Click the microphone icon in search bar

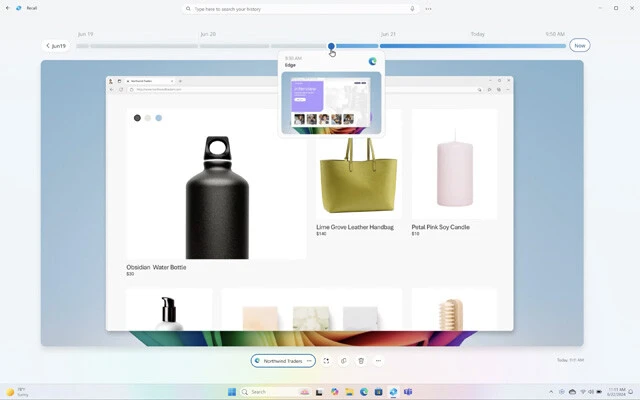click(x=412, y=8)
